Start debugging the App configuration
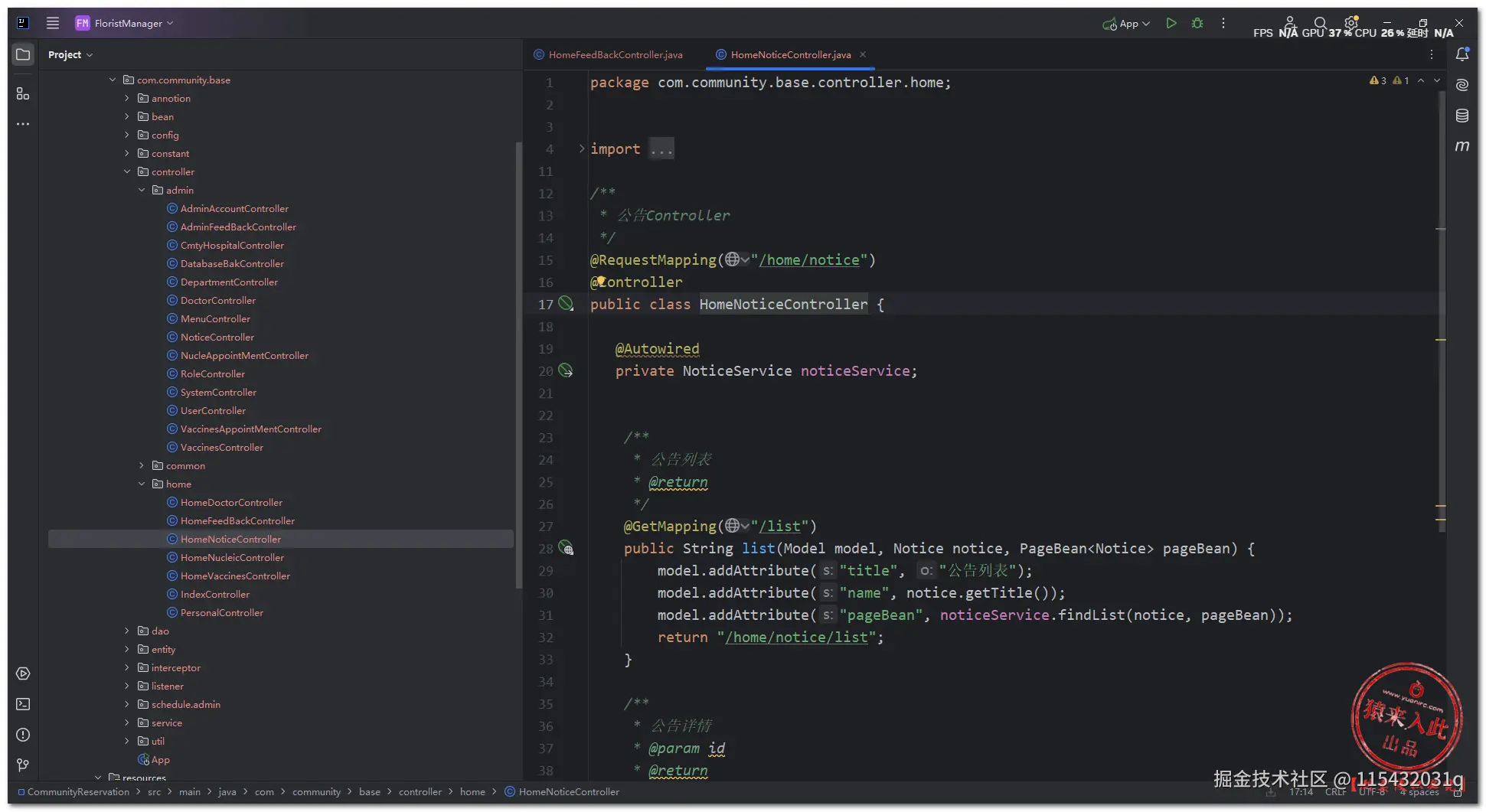1486x812 pixels. pyautogui.click(x=1197, y=23)
